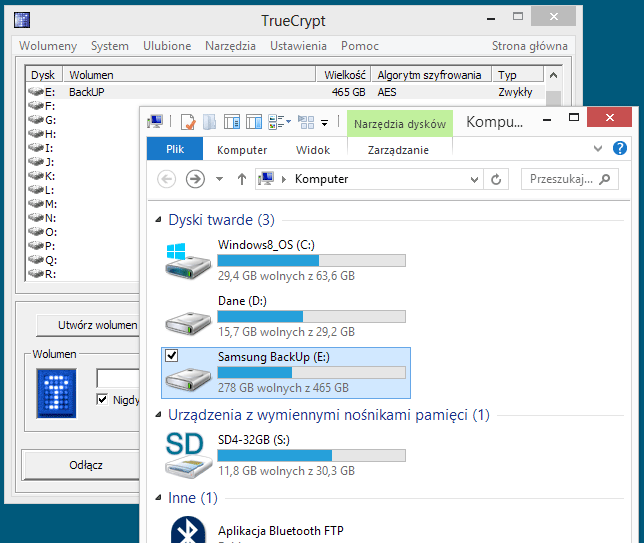The height and width of the screenshot is (543, 644).
Task: Uncheck the Samsung BackUp (E:) item checkbox
Action: tap(171, 355)
